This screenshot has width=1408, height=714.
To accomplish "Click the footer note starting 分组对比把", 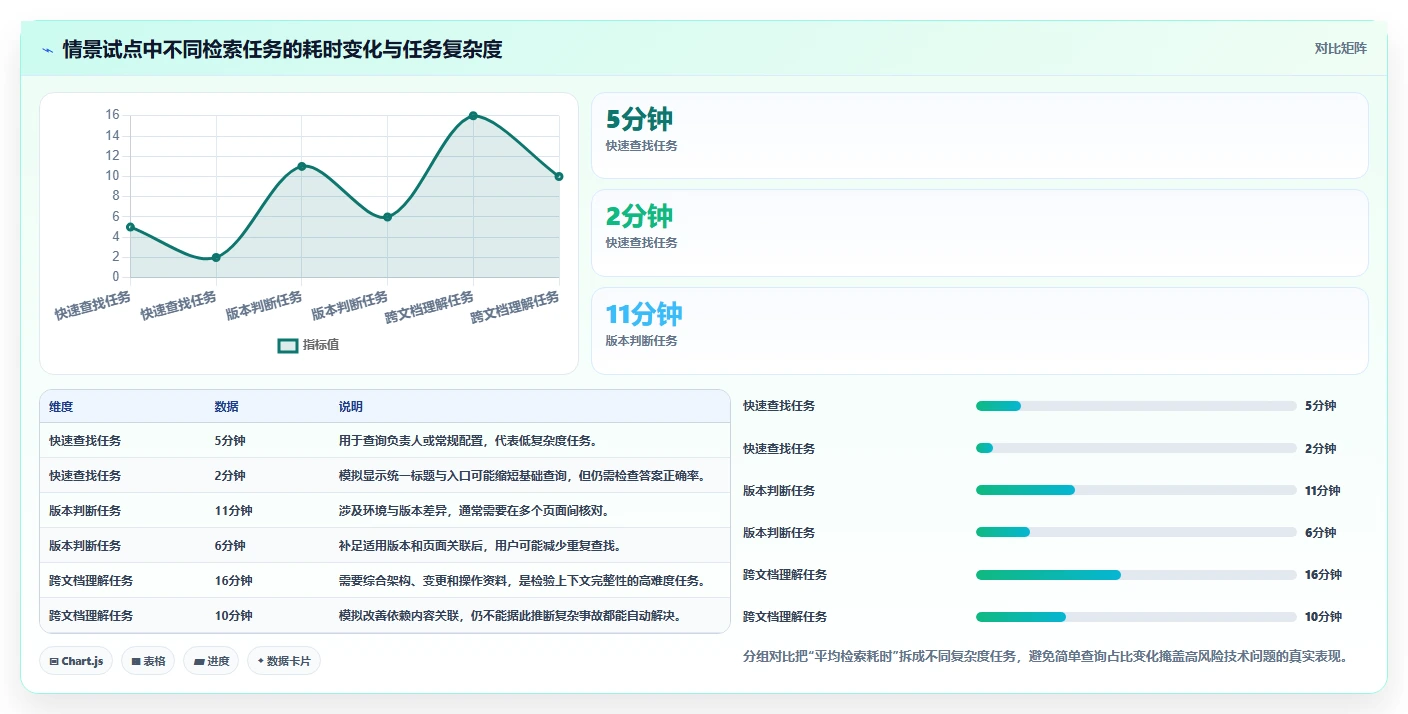I will (x=1046, y=657).
